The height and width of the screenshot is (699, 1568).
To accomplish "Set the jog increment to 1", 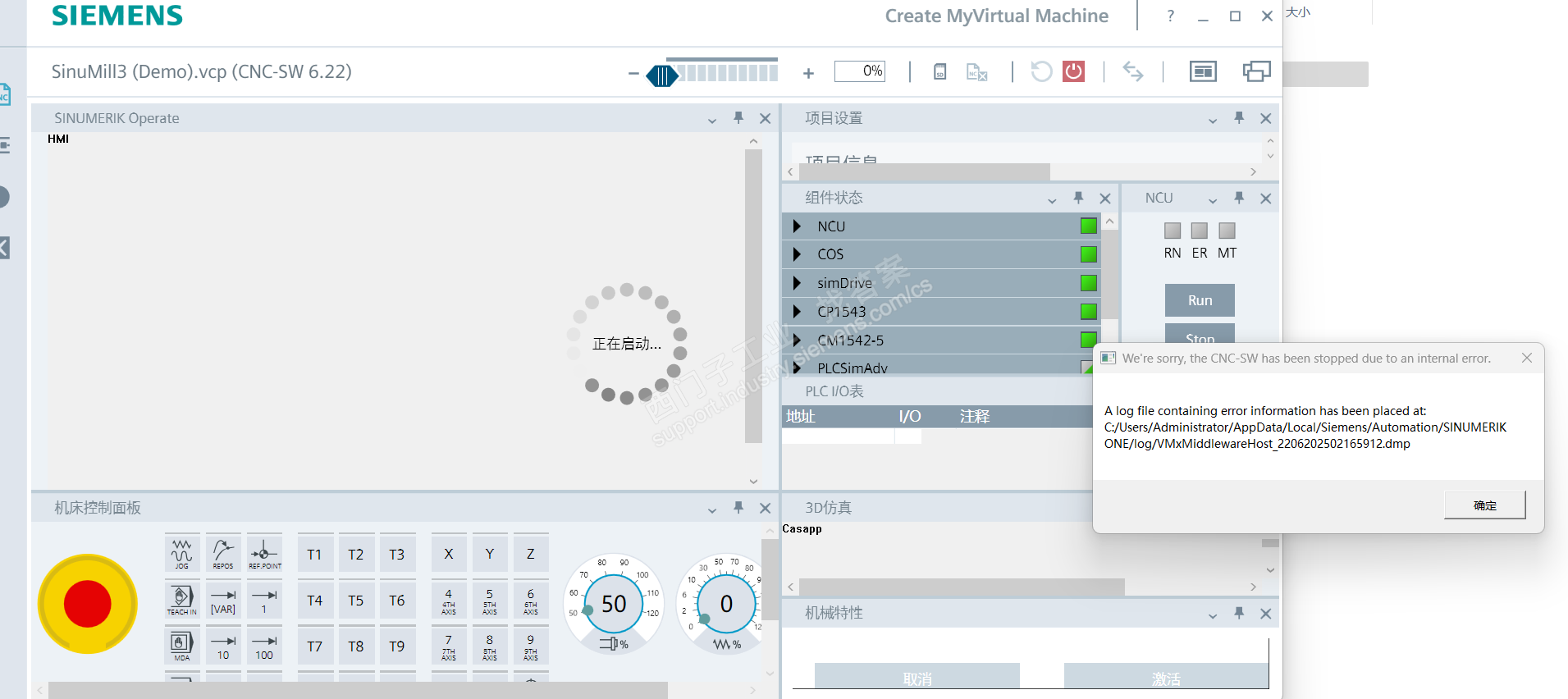I will point(264,599).
